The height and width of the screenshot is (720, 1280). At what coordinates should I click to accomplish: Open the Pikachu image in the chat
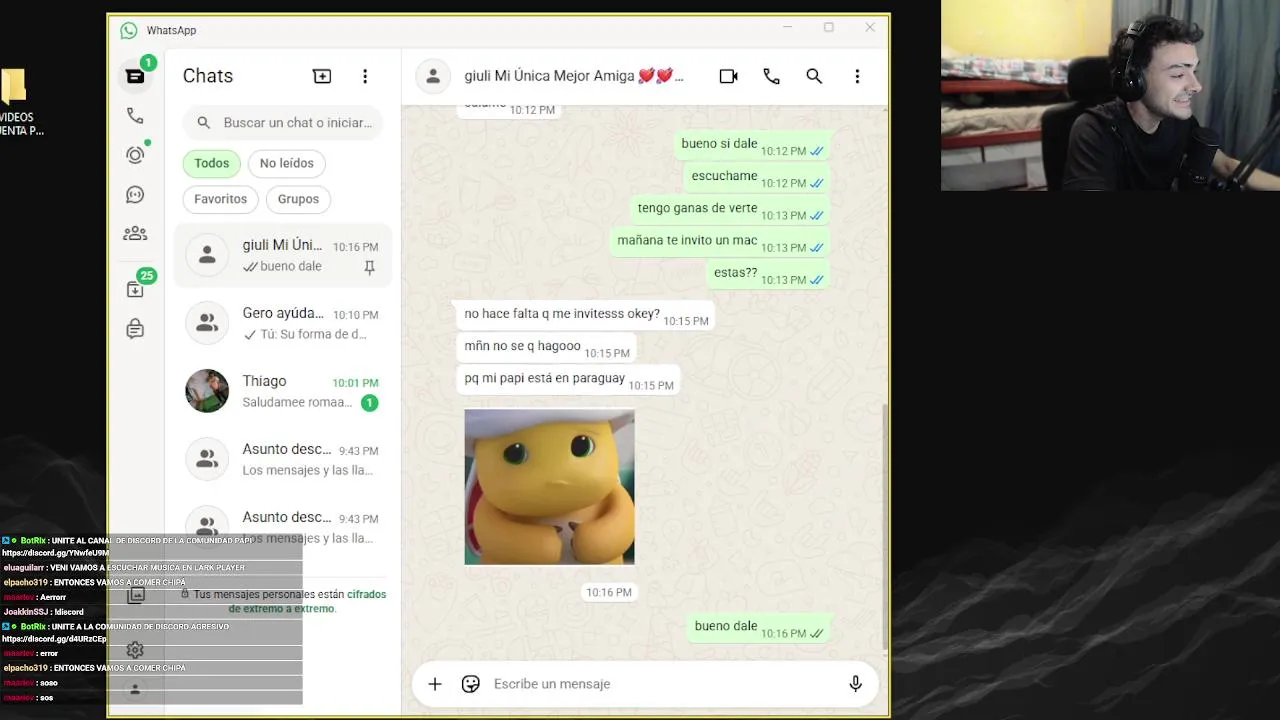pos(549,487)
